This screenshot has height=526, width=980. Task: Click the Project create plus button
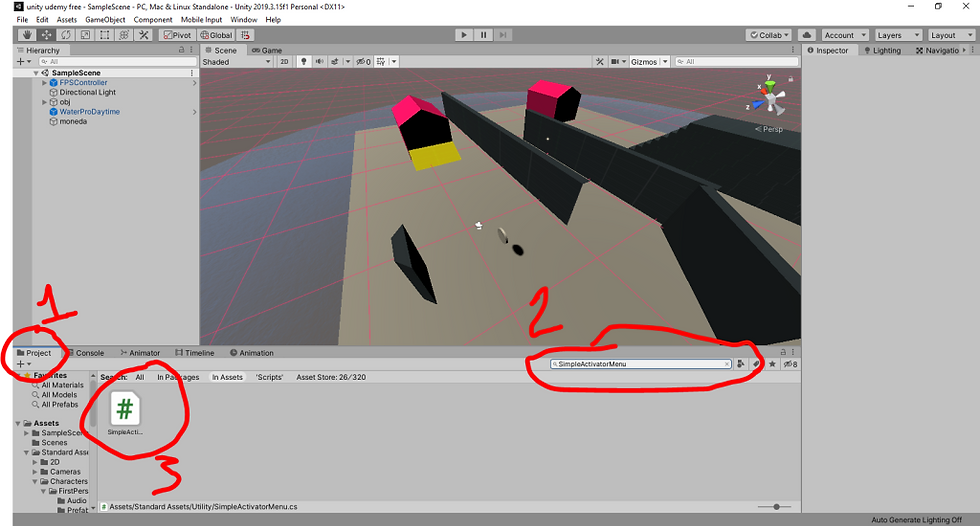pos(23,364)
